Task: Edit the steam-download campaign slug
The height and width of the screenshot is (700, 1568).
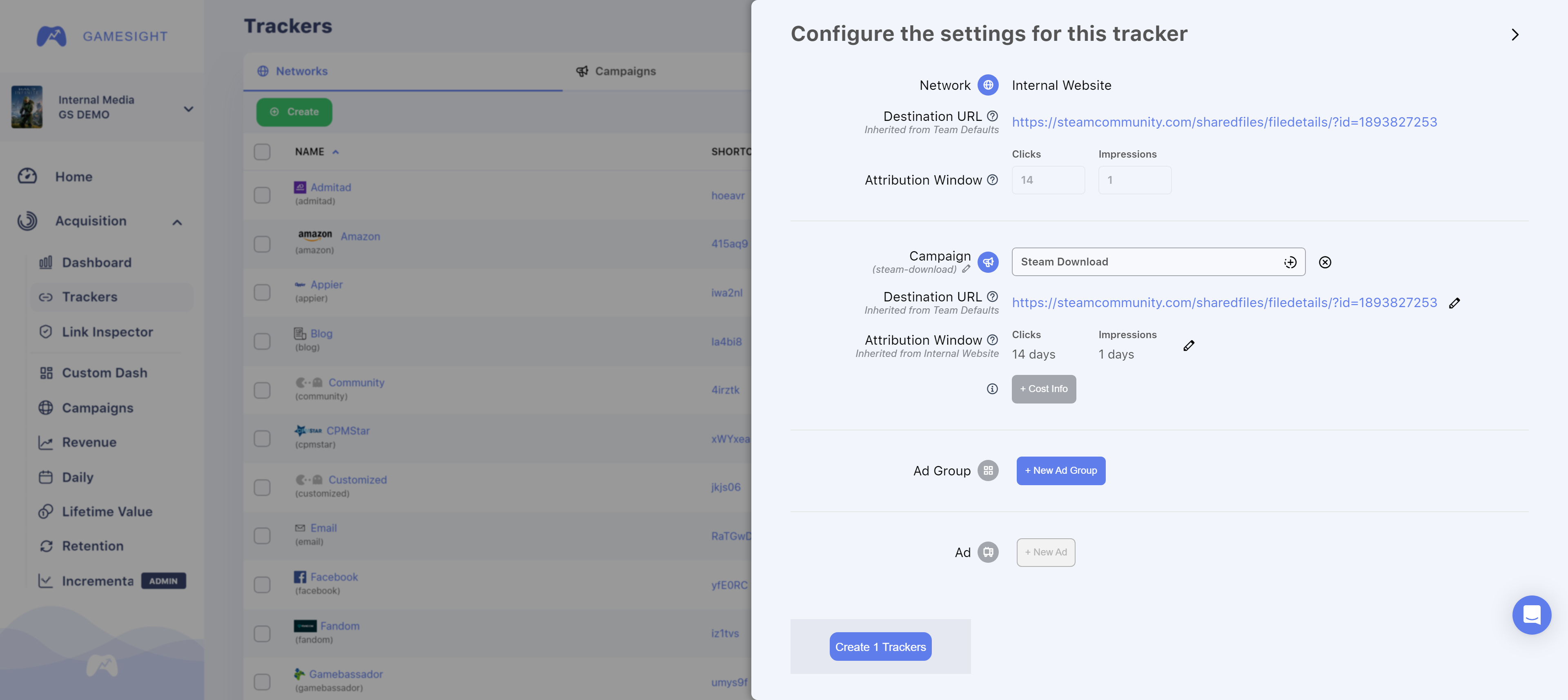Action: 966,269
